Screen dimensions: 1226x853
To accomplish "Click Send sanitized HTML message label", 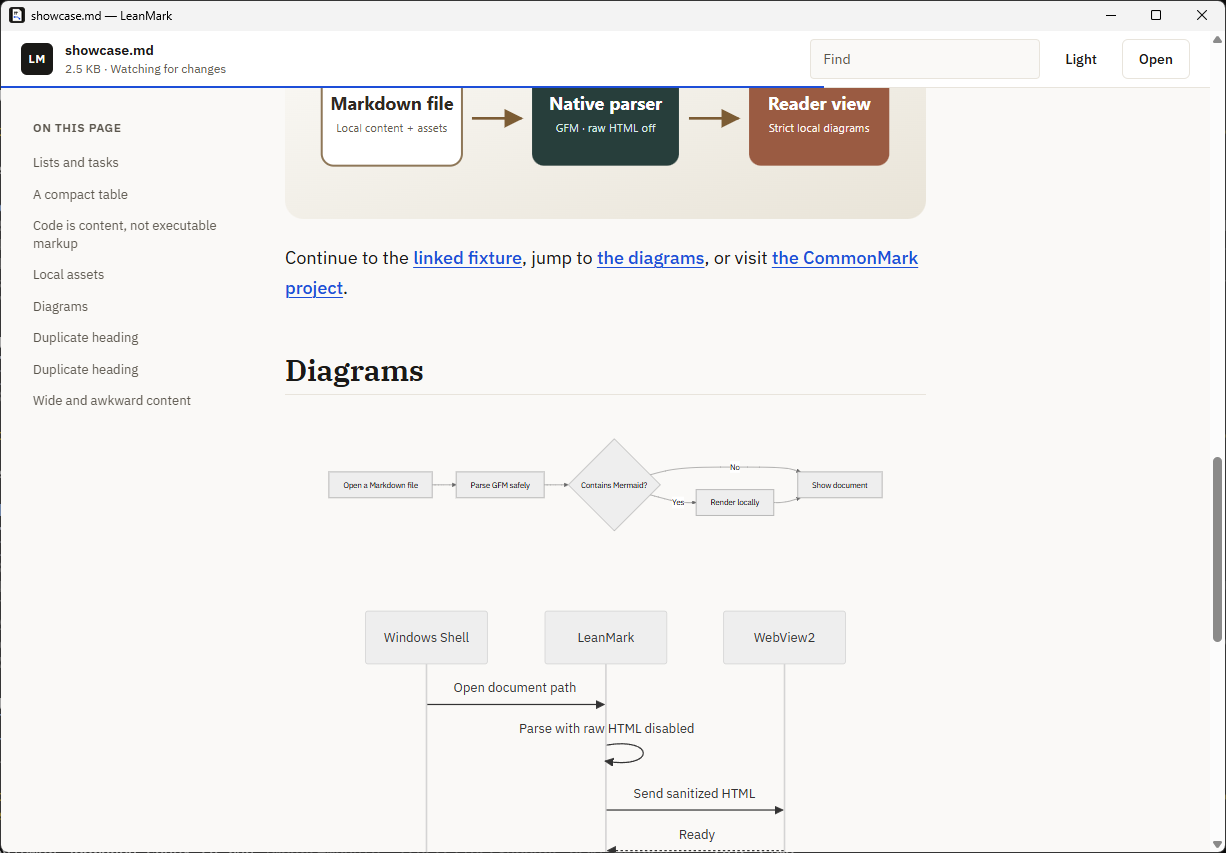I will (694, 793).
